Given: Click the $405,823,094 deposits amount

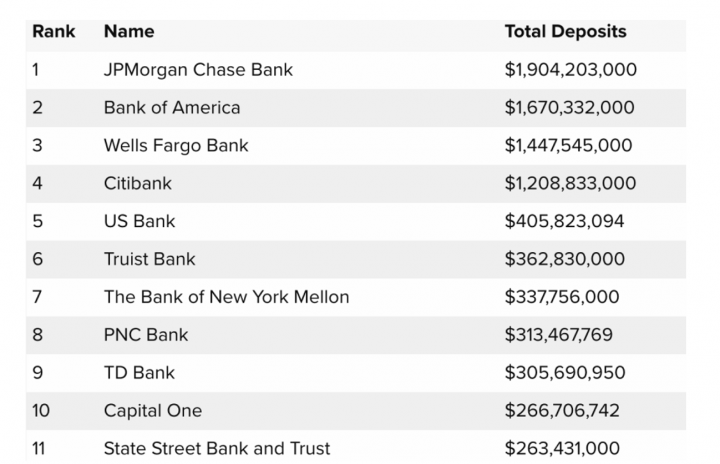Looking at the screenshot, I should 565,221.
